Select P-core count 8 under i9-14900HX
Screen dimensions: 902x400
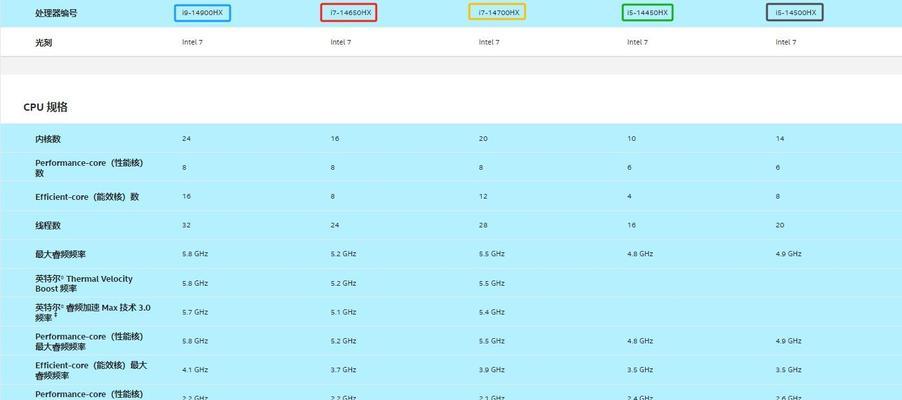coord(184,167)
